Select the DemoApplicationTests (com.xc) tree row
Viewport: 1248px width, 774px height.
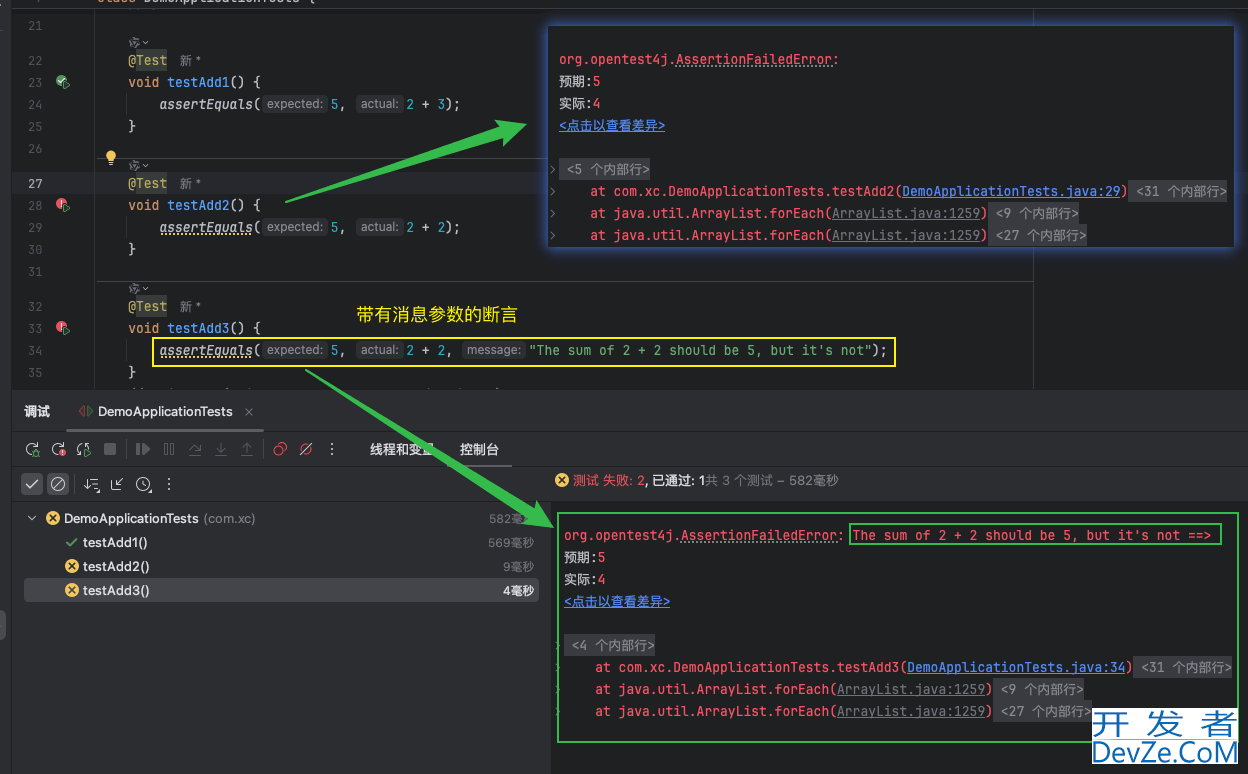pos(281,518)
